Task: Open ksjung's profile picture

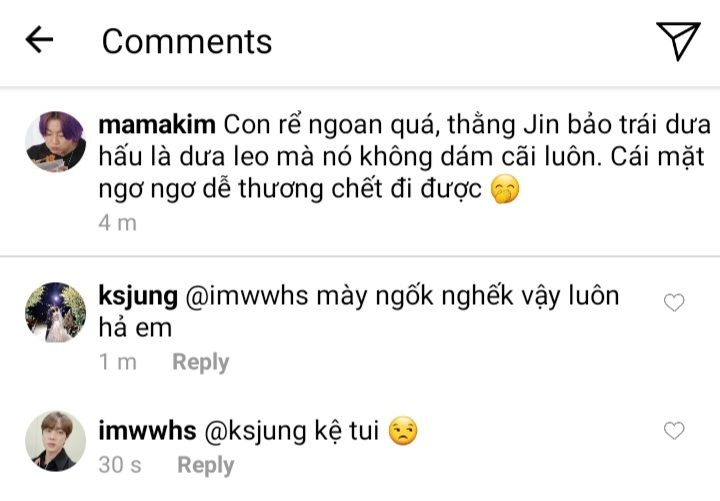Action: pos(55,312)
